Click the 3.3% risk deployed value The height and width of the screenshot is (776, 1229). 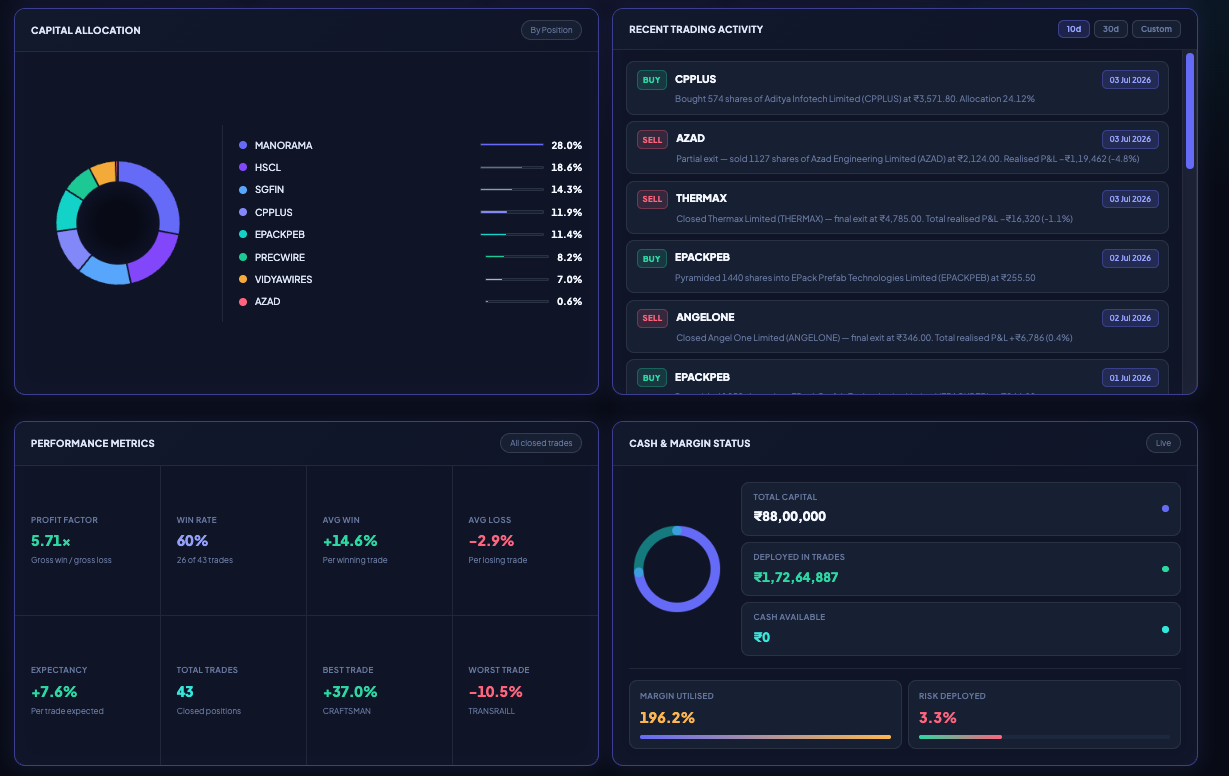(x=938, y=717)
